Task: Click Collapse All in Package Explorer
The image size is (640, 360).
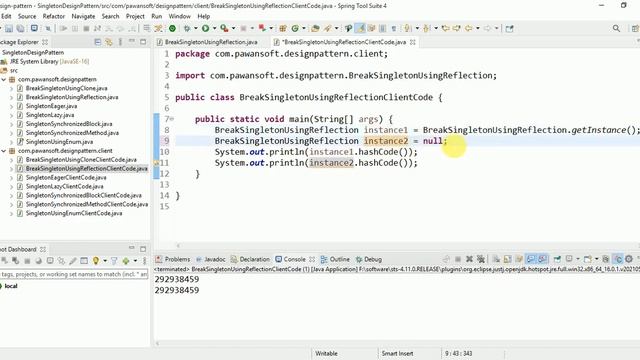Action: [x=98, y=42]
